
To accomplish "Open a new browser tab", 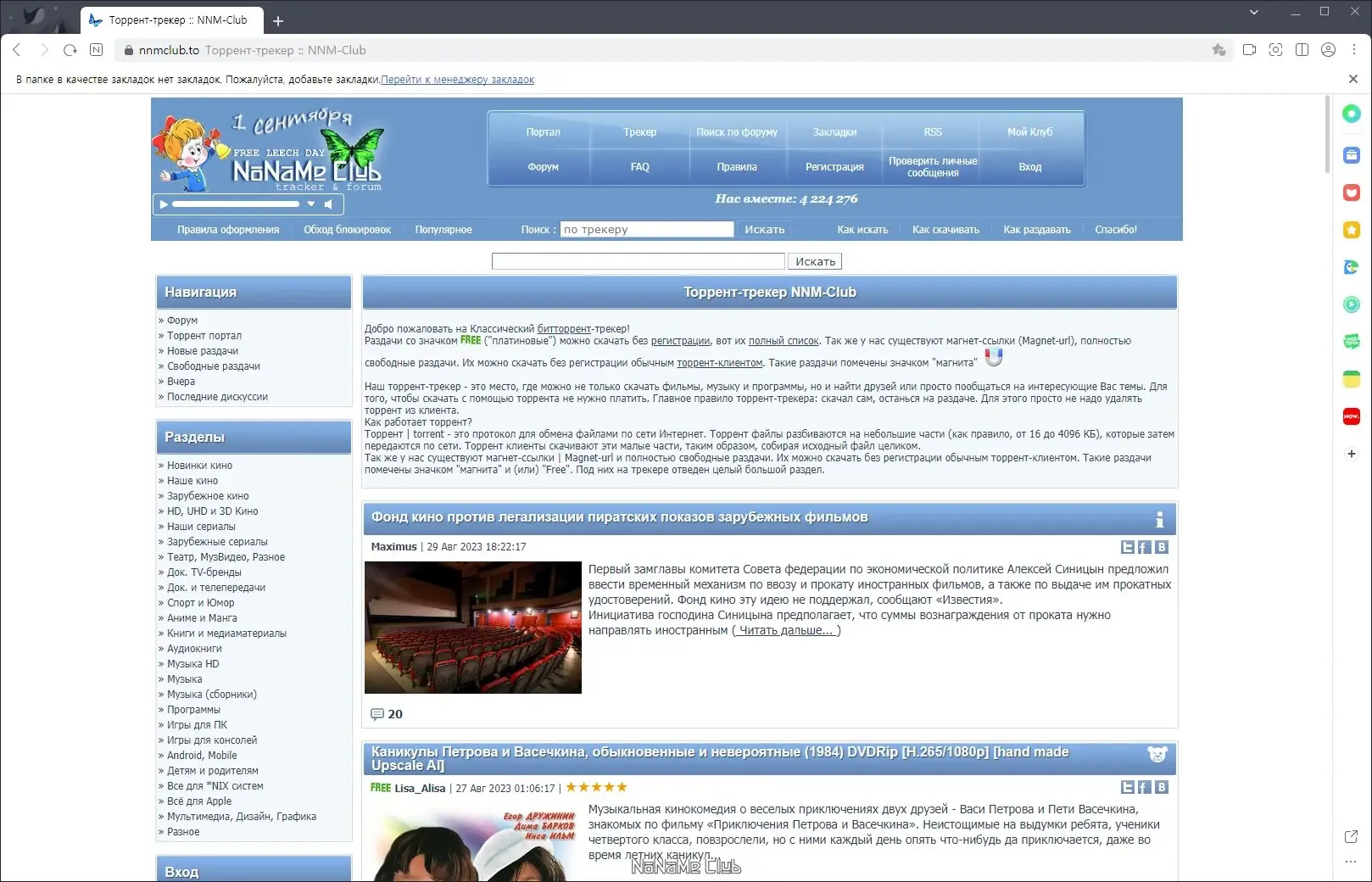I will point(278,21).
